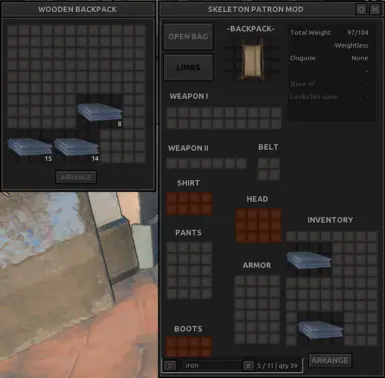Viewport: 385px width, 378px height.
Task: Click the 'Slave of' label
Action: pyautogui.click(x=303, y=84)
